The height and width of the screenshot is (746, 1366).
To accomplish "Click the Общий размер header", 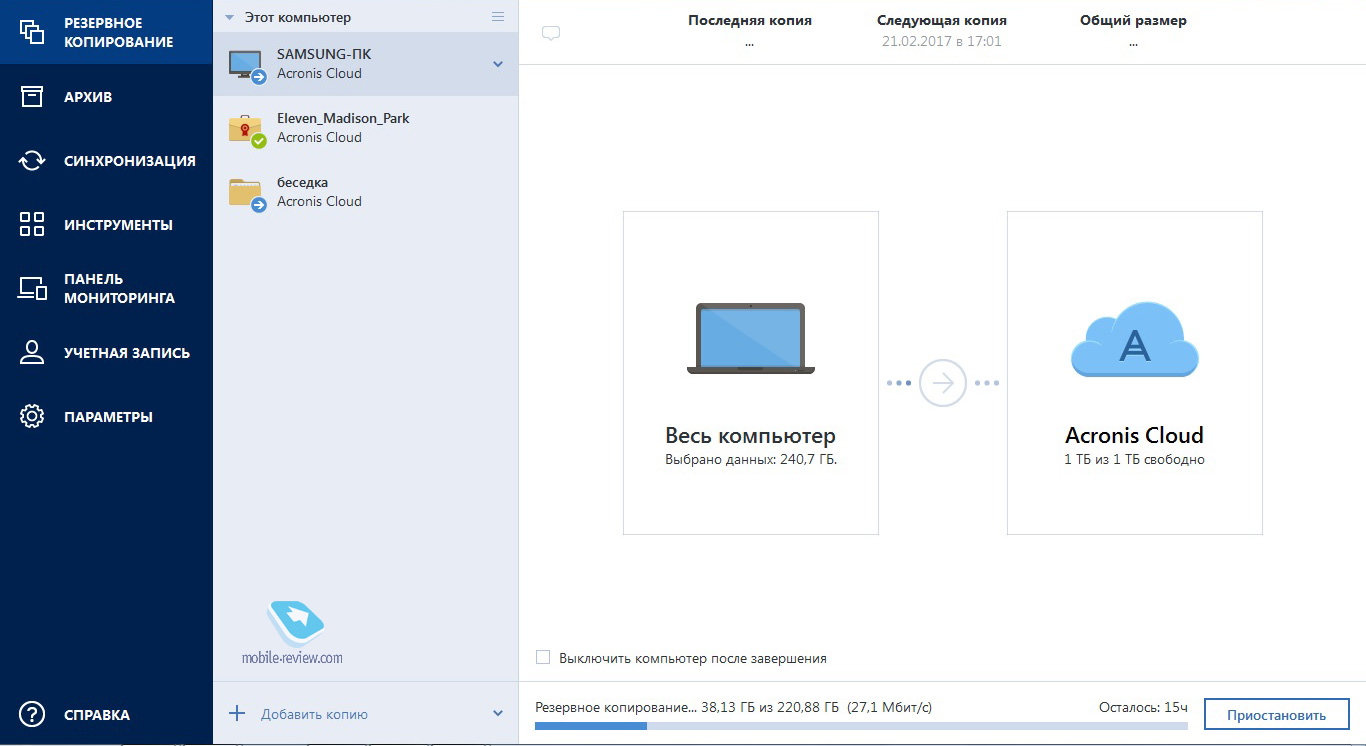I will tap(1133, 20).
